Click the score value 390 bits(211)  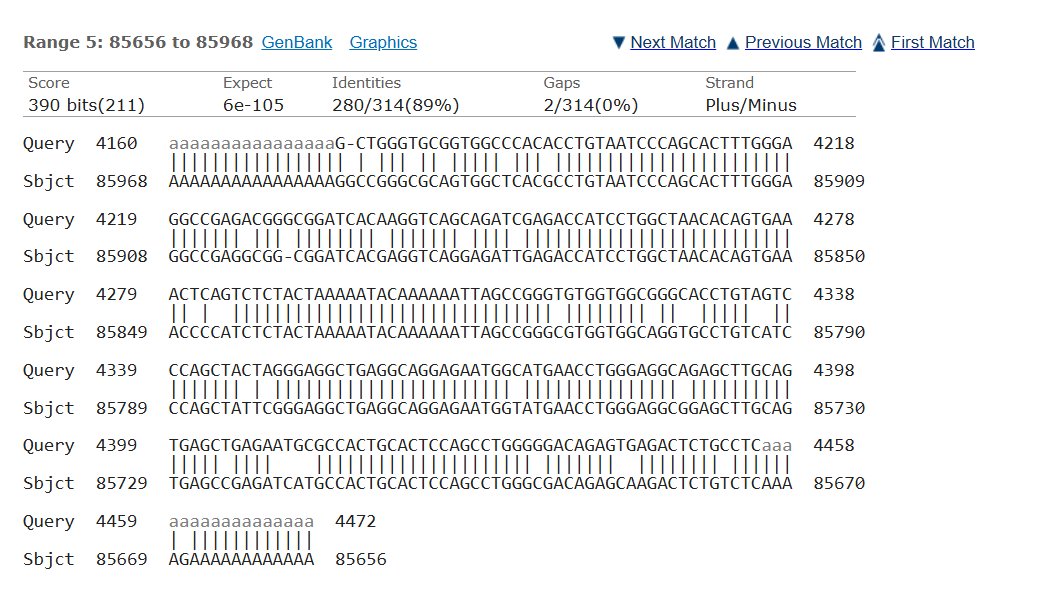(87, 105)
